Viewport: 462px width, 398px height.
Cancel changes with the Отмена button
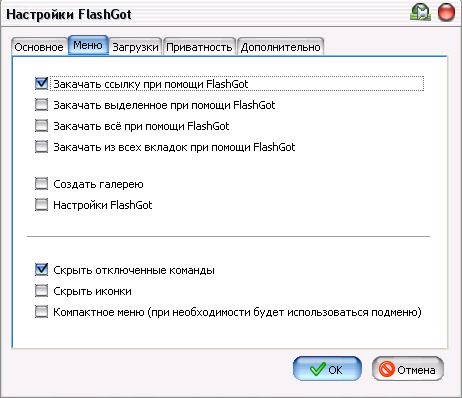click(408, 369)
